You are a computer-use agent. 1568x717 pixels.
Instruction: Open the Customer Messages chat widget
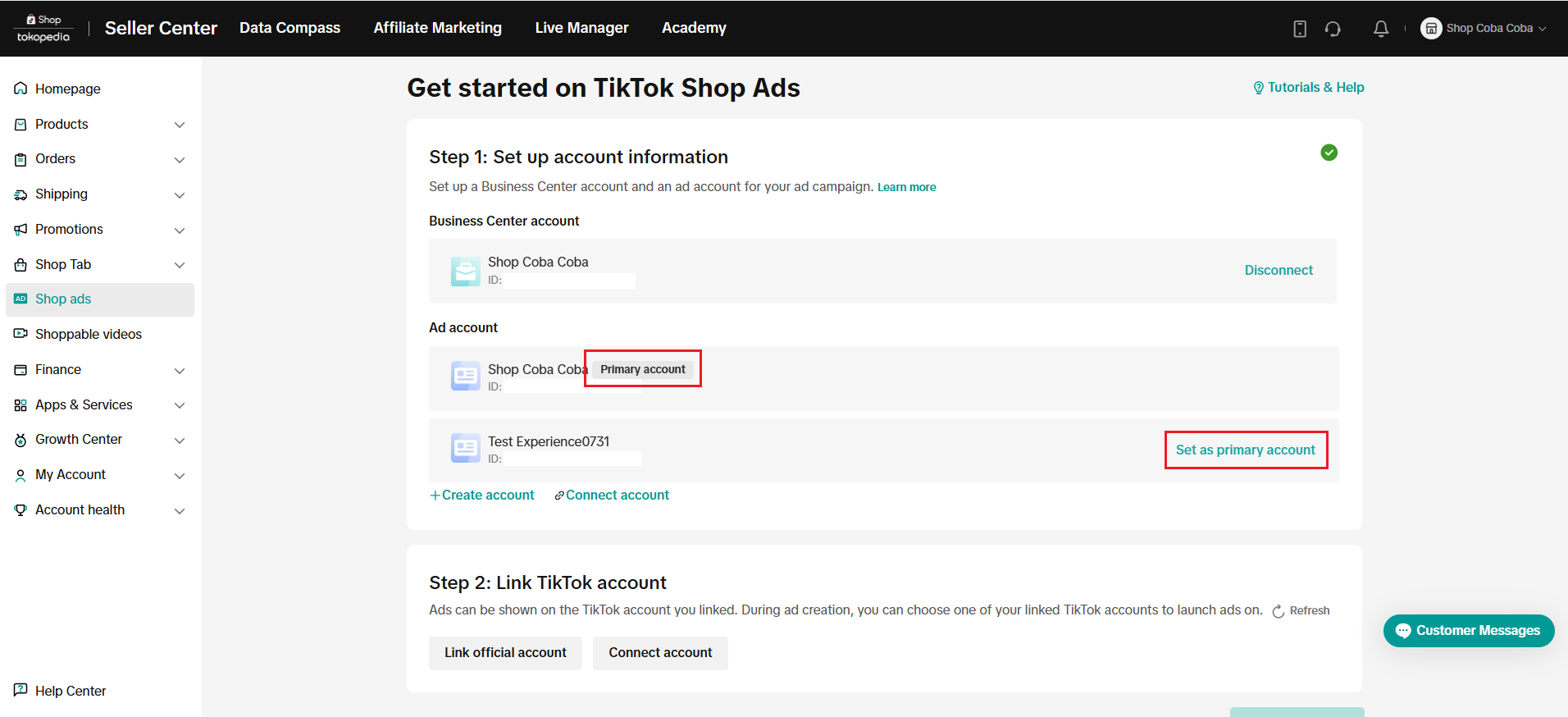pyautogui.click(x=1468, y=630)
